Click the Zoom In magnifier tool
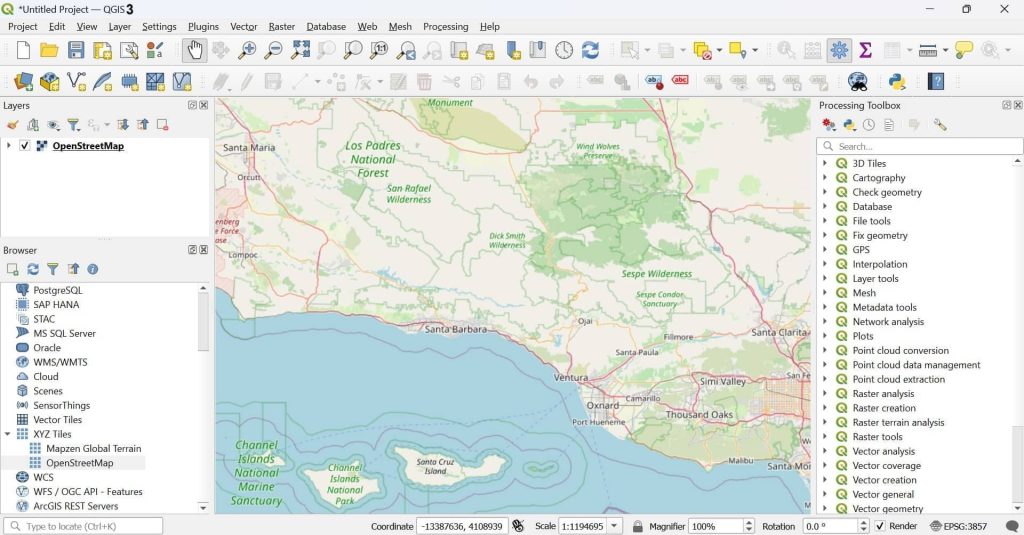The image size is (1024, 535). [246, 50]
